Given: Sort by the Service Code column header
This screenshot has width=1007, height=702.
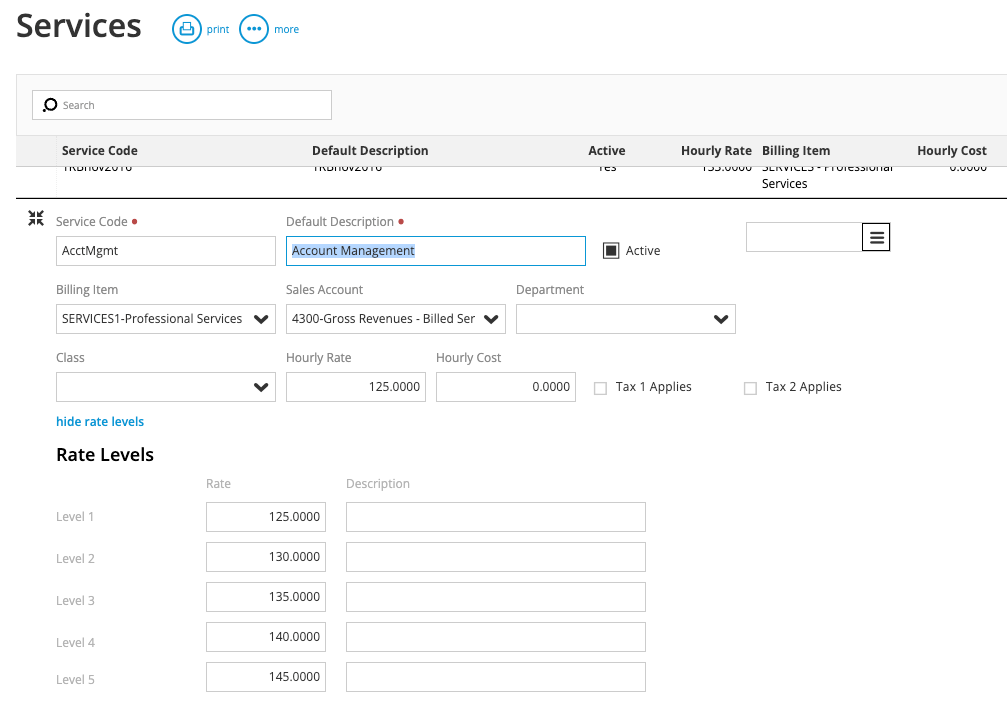Looking at the screenshot, I should coord(99,150).
